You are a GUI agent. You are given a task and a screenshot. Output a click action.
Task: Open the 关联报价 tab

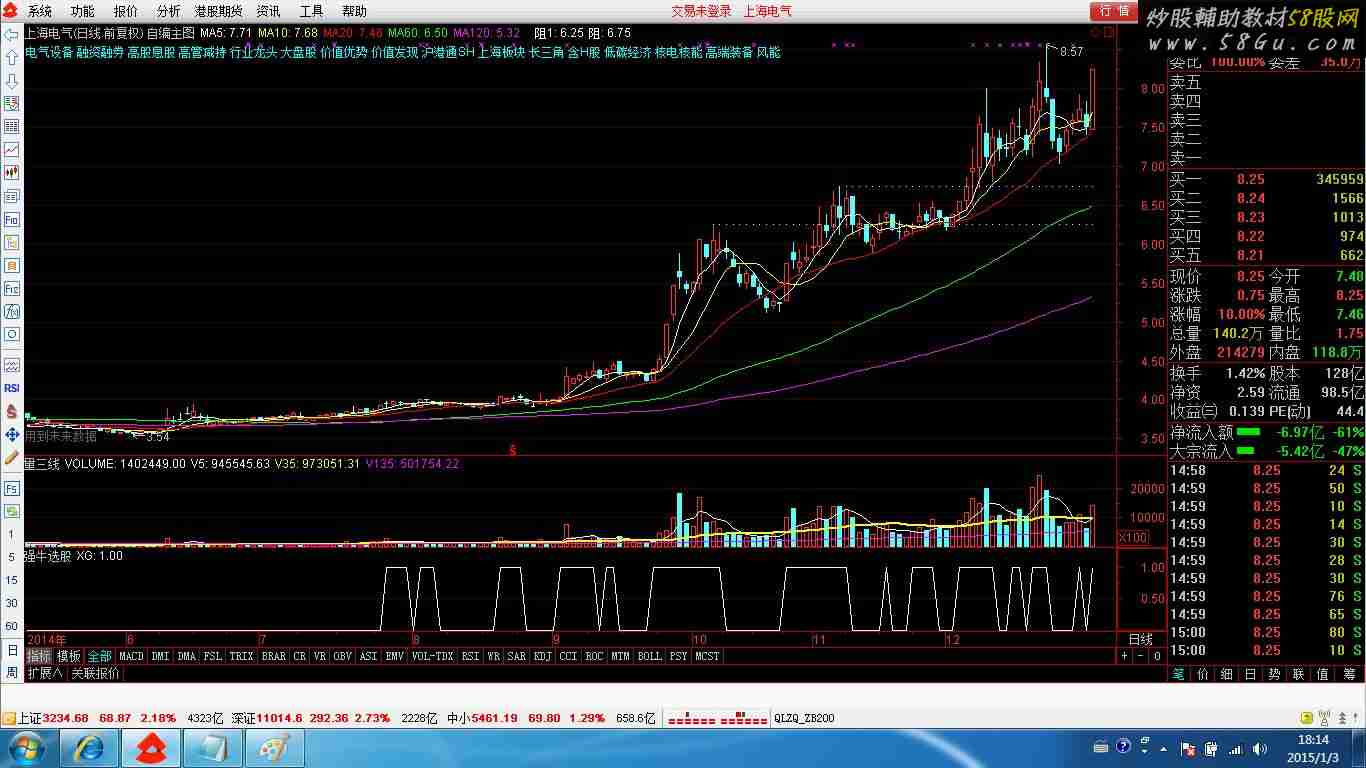[x=95, y=673]
